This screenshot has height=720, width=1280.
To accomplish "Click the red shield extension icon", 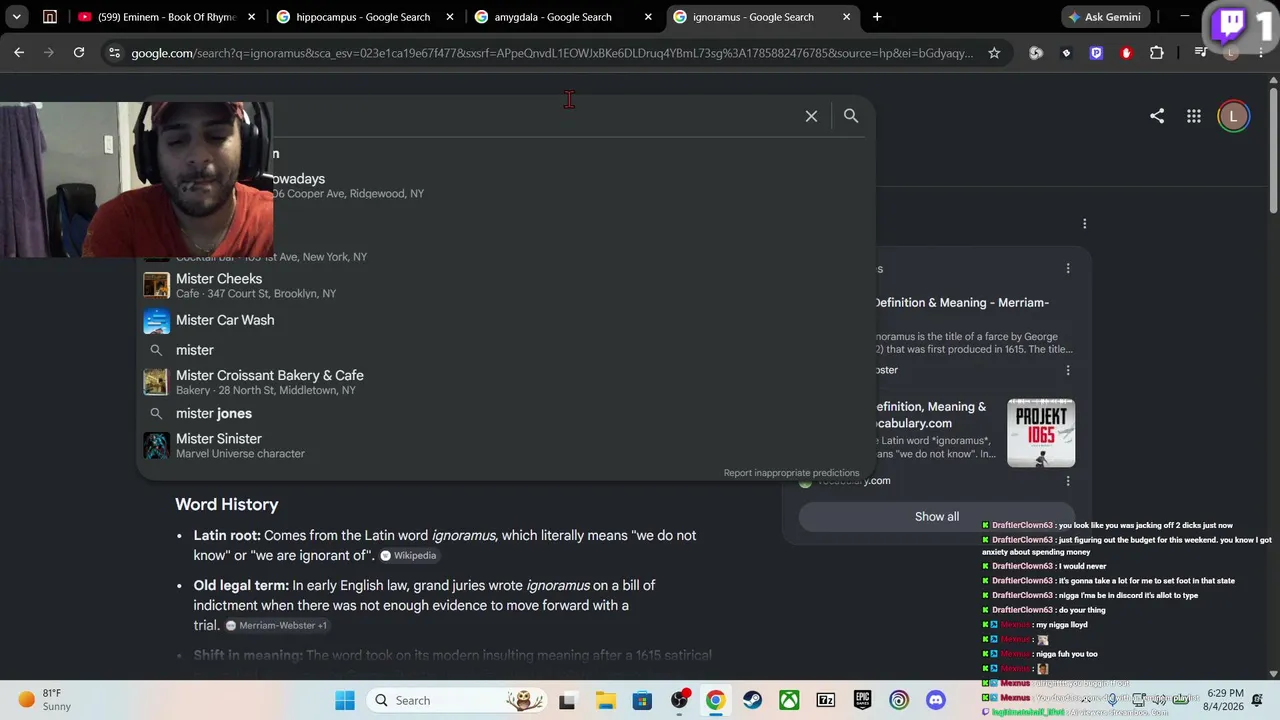I will (x=1126, y=53).
